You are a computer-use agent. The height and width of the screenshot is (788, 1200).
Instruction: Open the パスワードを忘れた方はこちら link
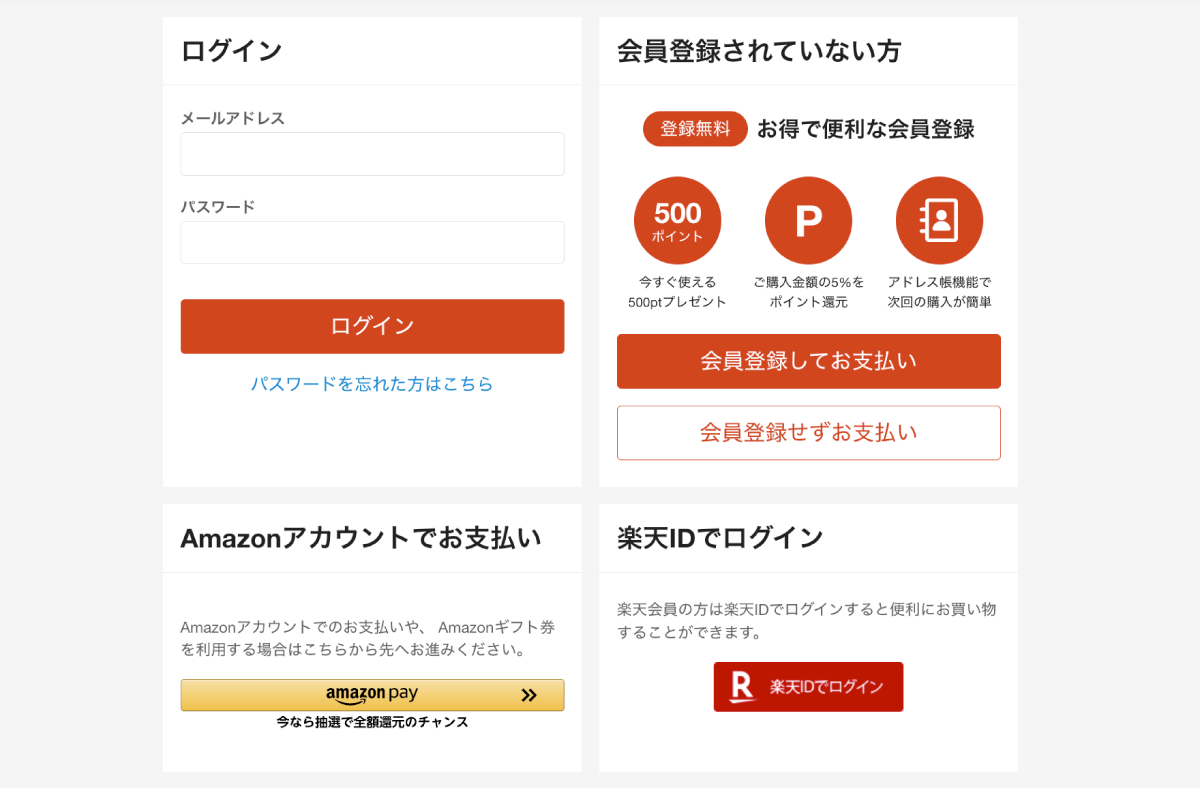click(372, 384)
